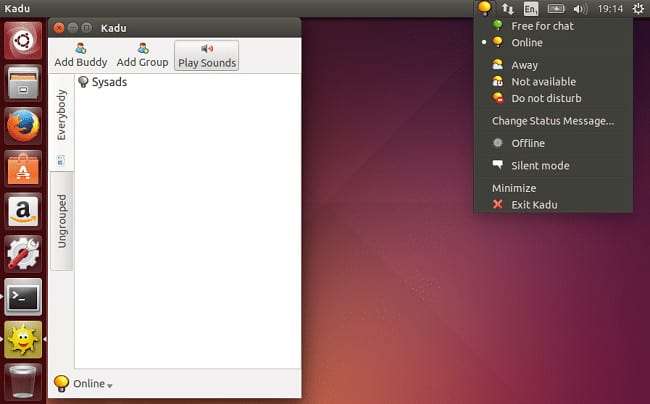650x404 pixels.
Task: Click the Kadu sun icon in launcher
Action: click(x=23, y=339)
